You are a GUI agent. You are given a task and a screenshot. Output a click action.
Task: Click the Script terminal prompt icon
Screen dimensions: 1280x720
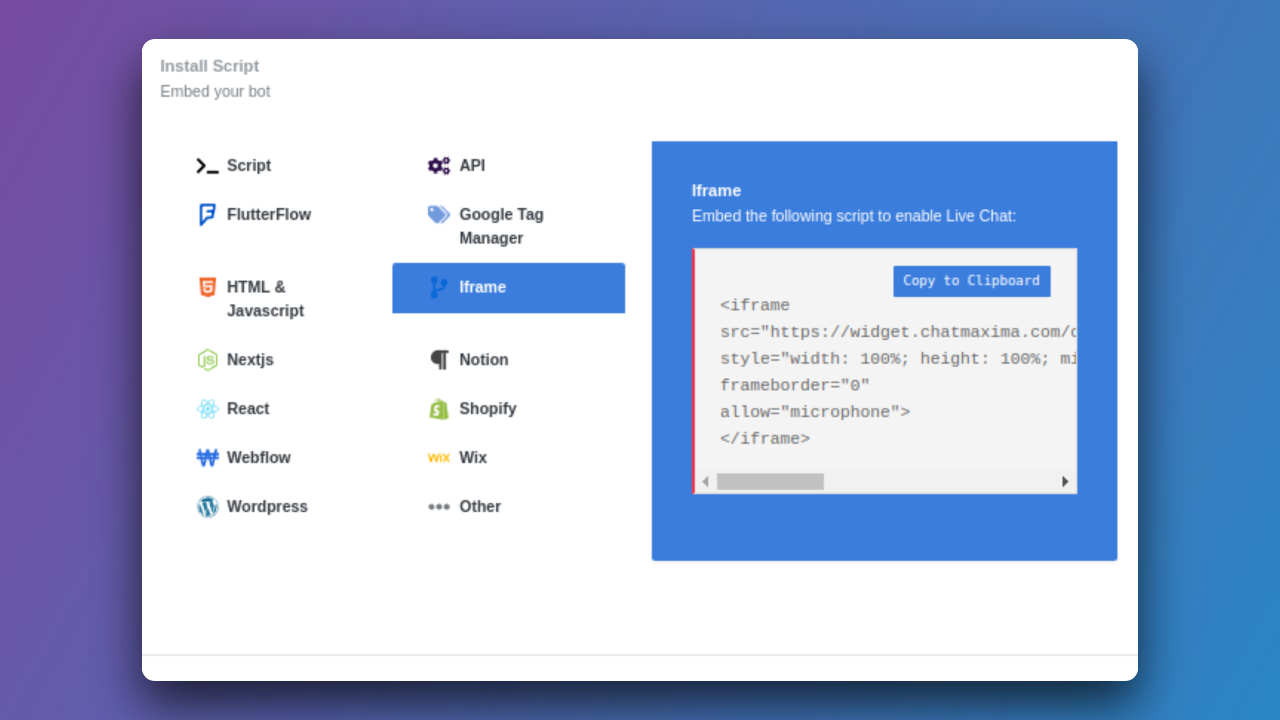pos(207,166)
